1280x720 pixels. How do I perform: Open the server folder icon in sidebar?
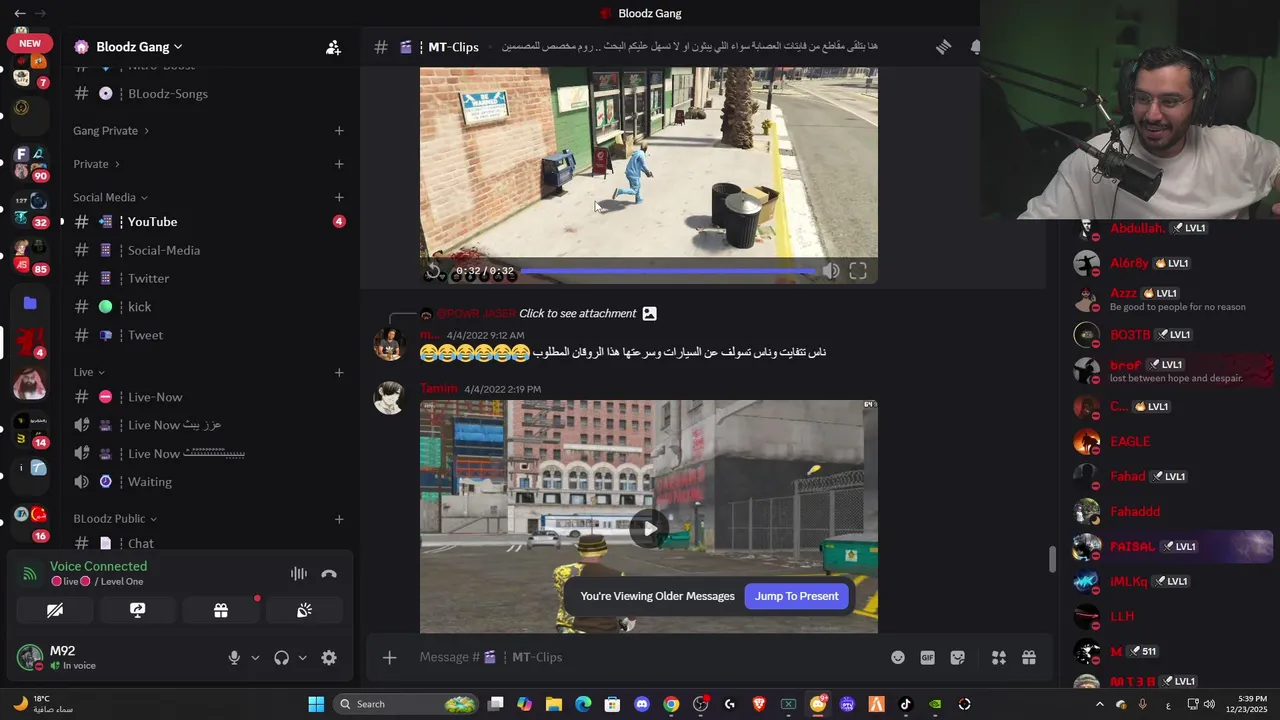(30, 303)
